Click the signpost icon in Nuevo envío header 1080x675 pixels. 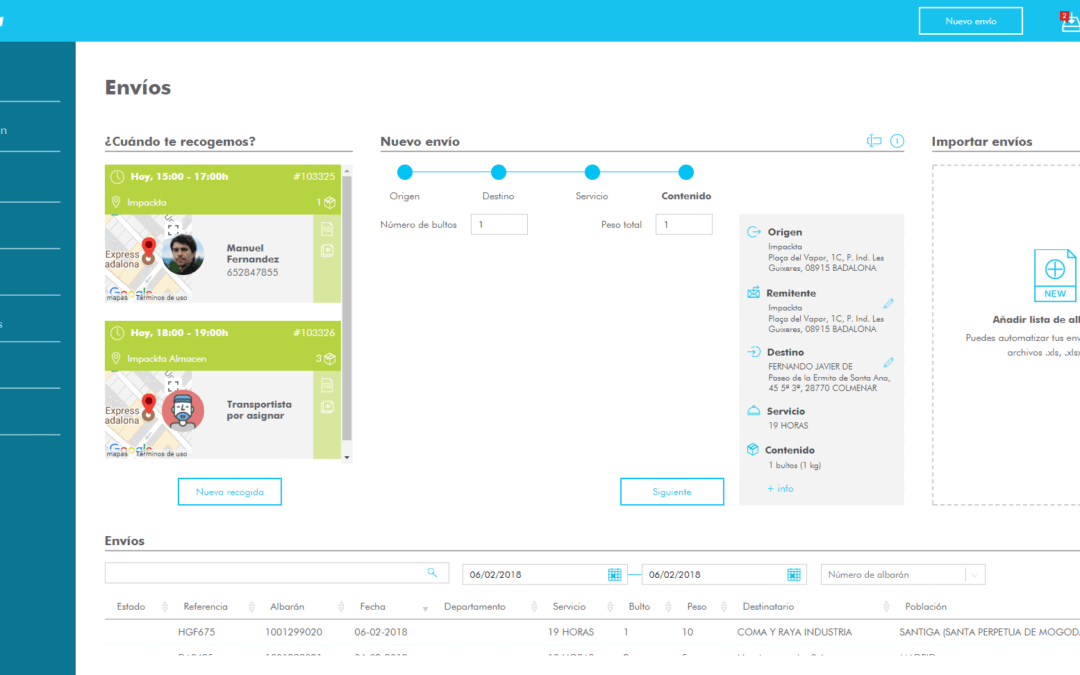click(x=874, y=141)
